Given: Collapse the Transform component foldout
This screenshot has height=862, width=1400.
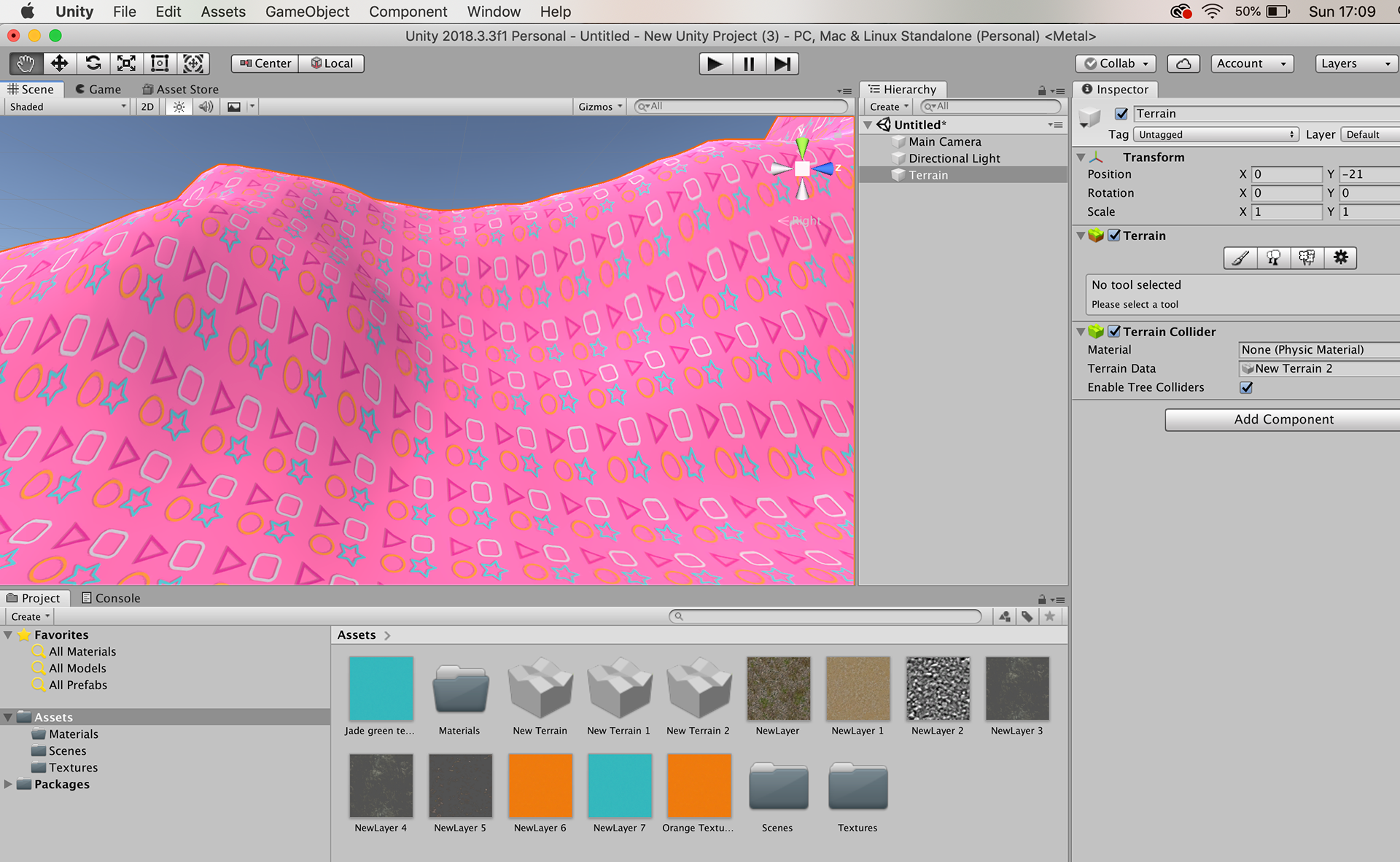Looking at the screenshot, I should coord(1081,158).
